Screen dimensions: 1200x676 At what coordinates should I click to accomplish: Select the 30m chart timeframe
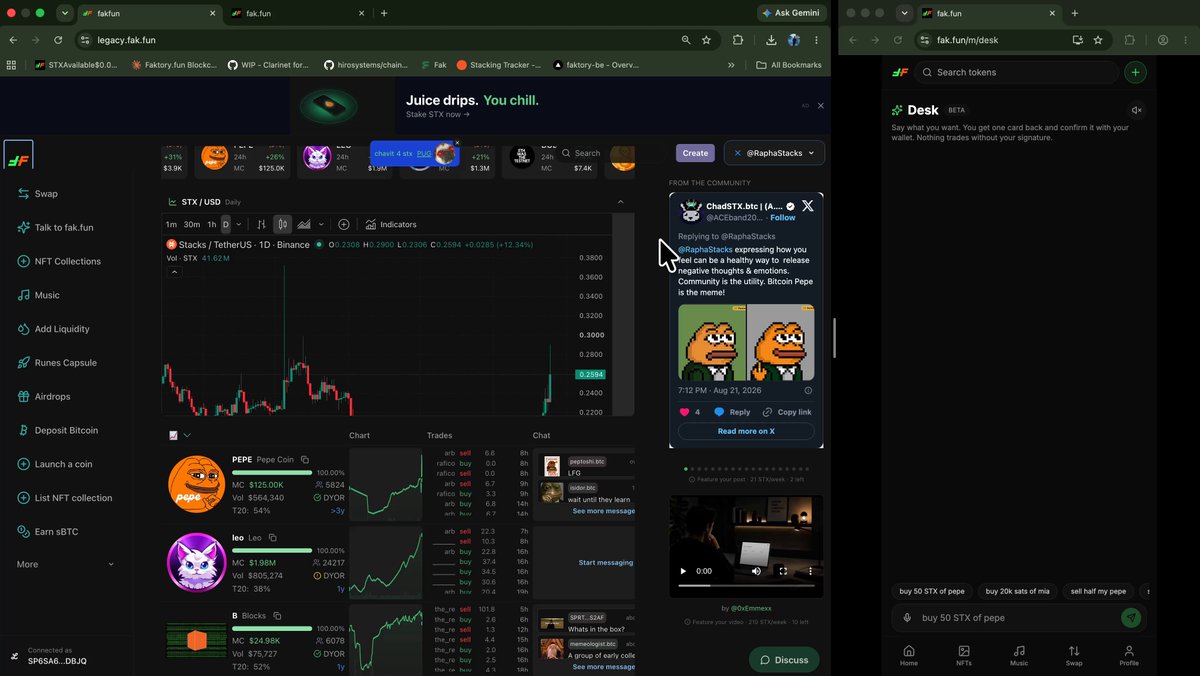[191, 225]
